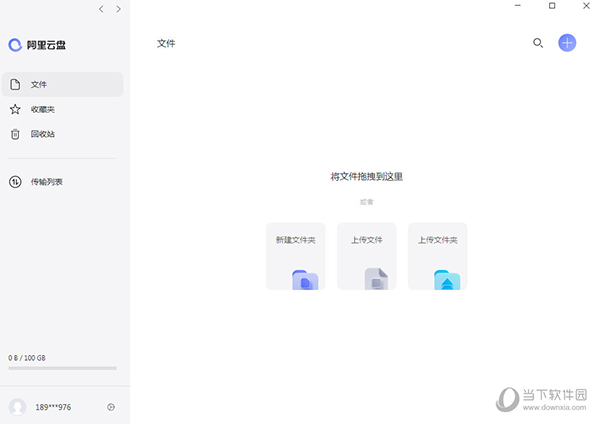Image resolution: width=600 pixels, height=424 pixels.
Task: Click the star favorites icon
Action: pos(15,109)
